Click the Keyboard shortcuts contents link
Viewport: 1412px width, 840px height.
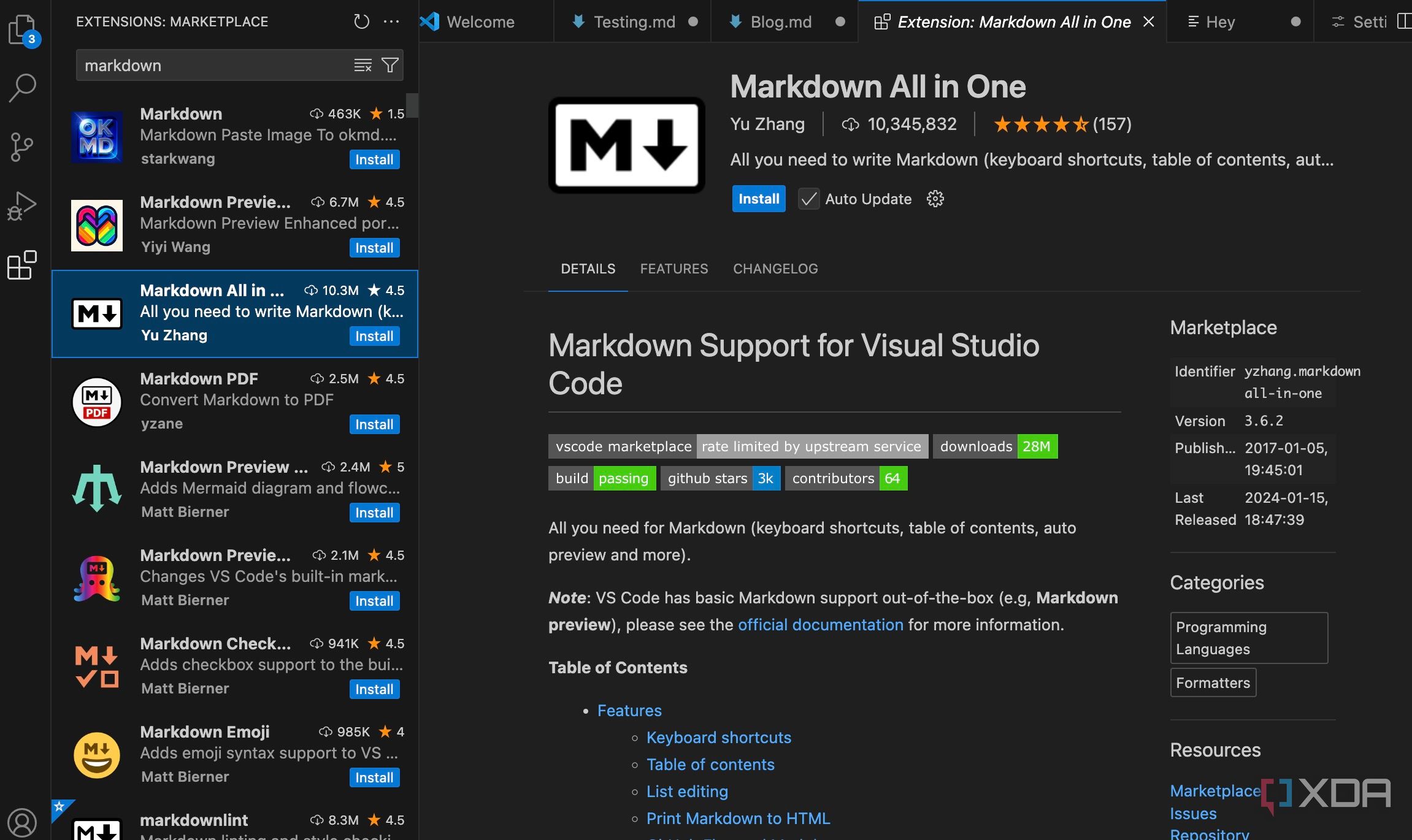pos(718,738)
